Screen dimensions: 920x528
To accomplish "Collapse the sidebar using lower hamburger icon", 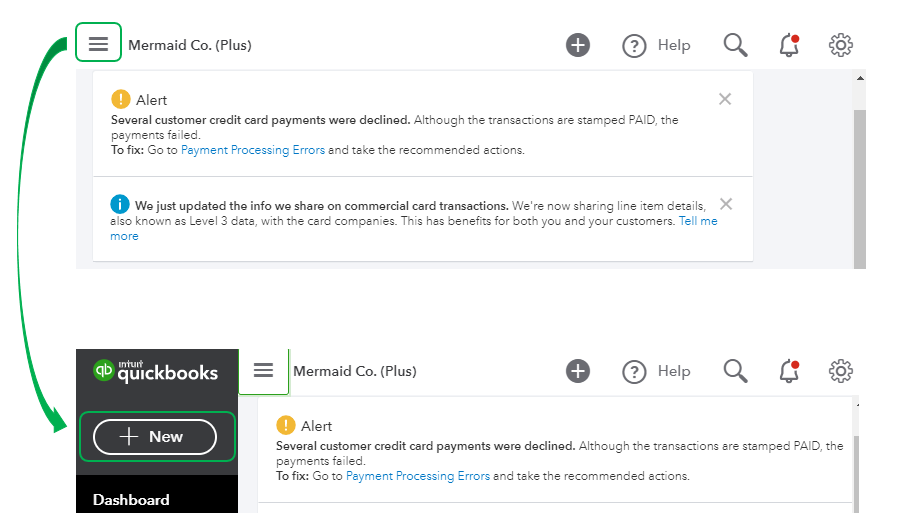I will tap(264, 371).
